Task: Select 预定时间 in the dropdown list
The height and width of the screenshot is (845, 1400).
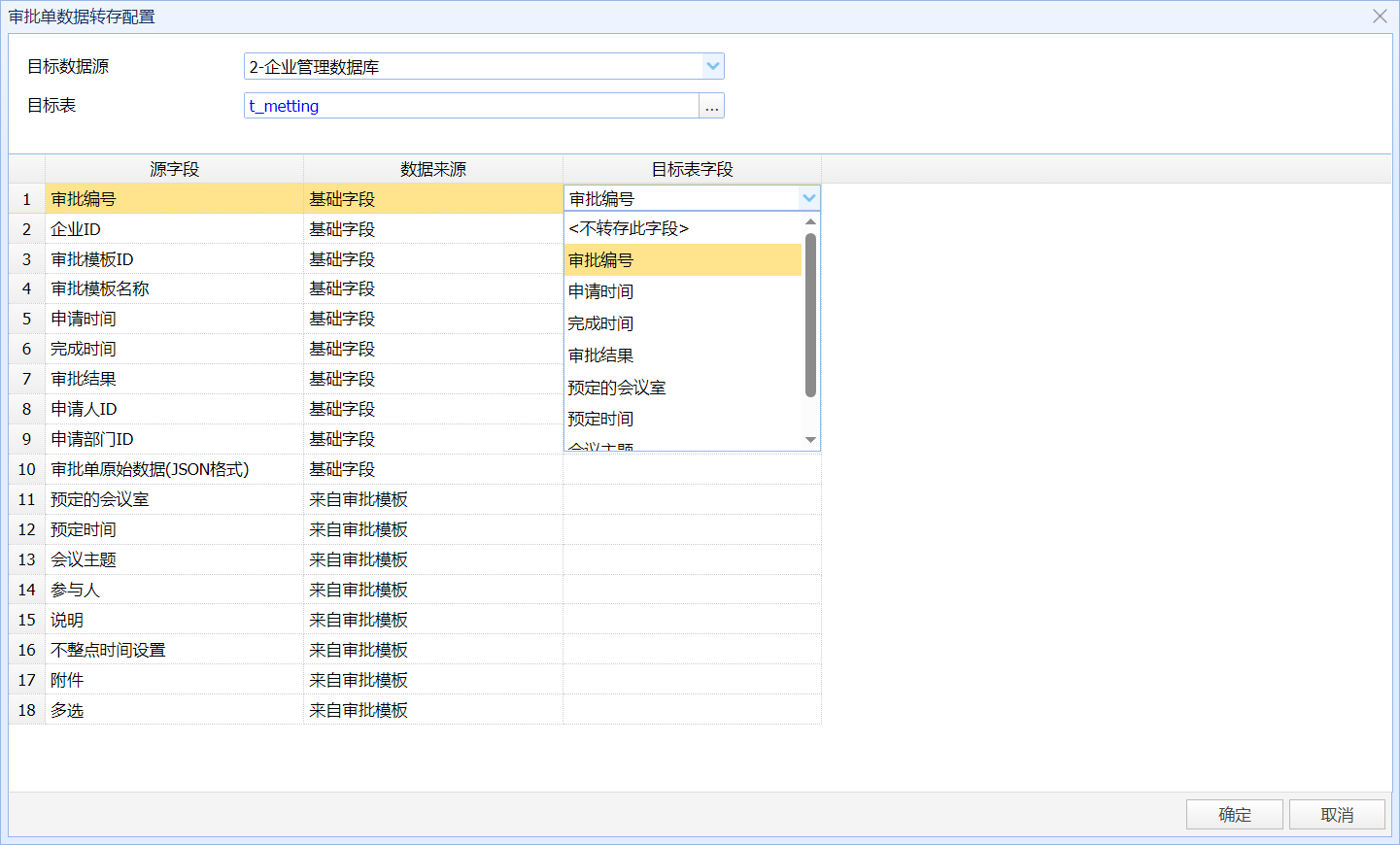Action: tap(600, 419)
